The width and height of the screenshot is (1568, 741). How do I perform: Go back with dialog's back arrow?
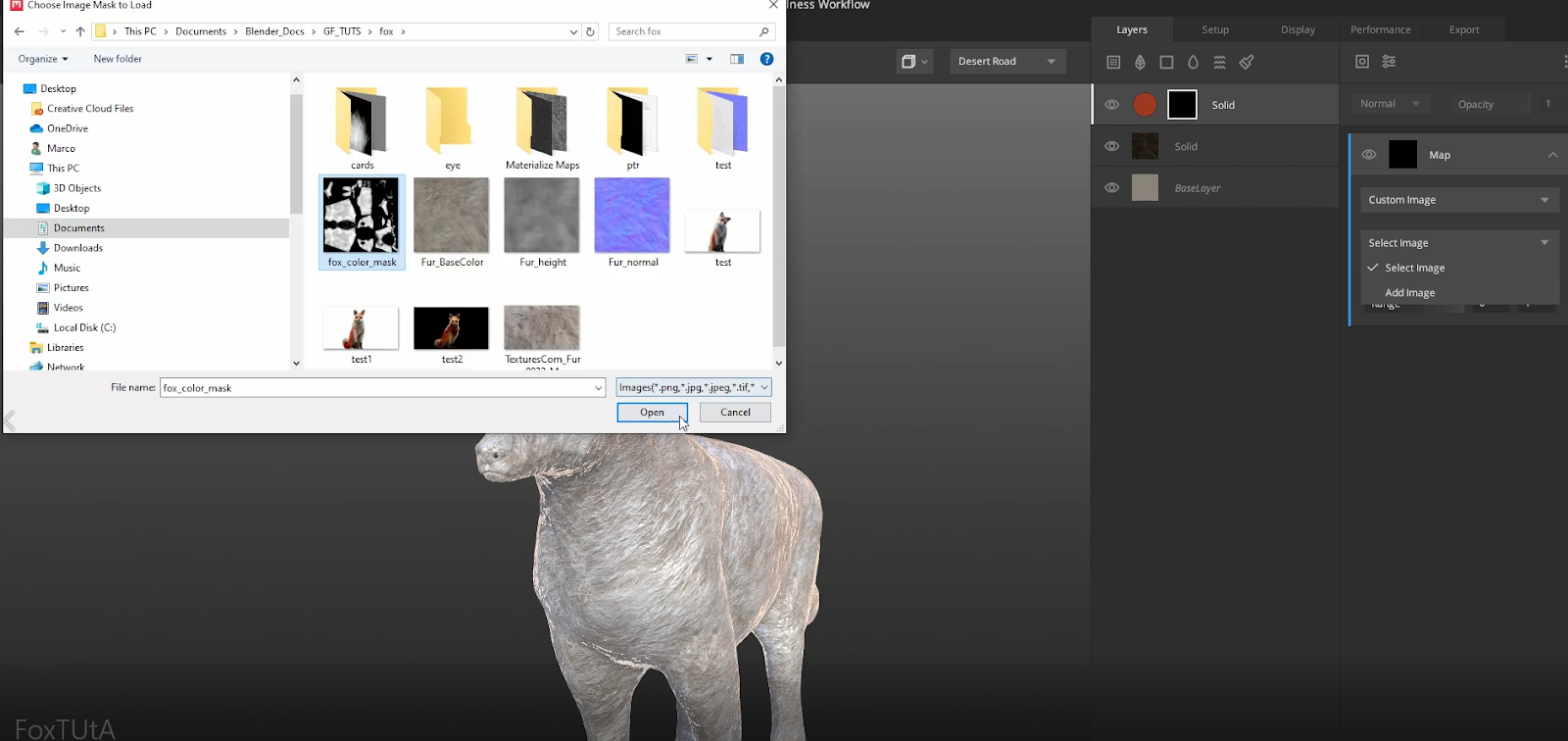(19, 31)
